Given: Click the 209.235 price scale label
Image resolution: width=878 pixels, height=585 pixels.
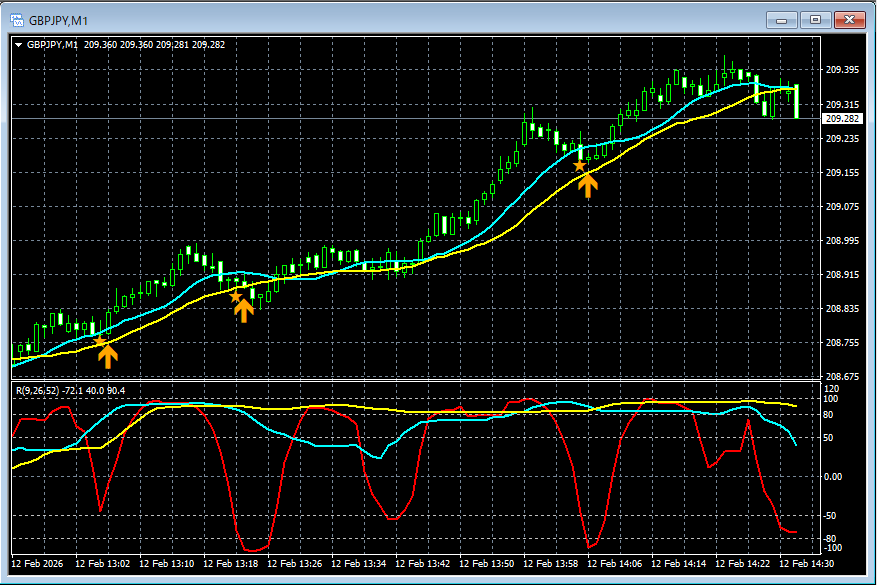Looking at the screenshot, I should pyautogui.click(x=842, y=138).
